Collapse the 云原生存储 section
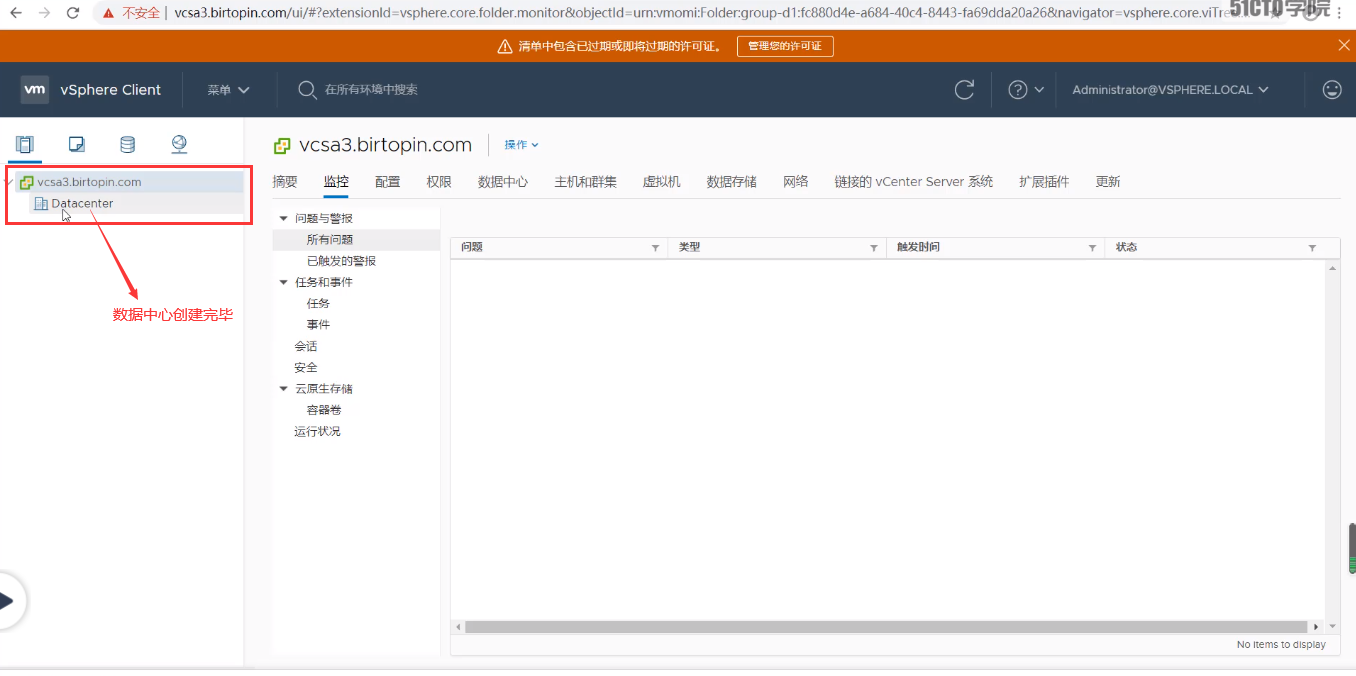Image resolution: width=1356 pixels, height=676 pixels. [x=284, y=389]
